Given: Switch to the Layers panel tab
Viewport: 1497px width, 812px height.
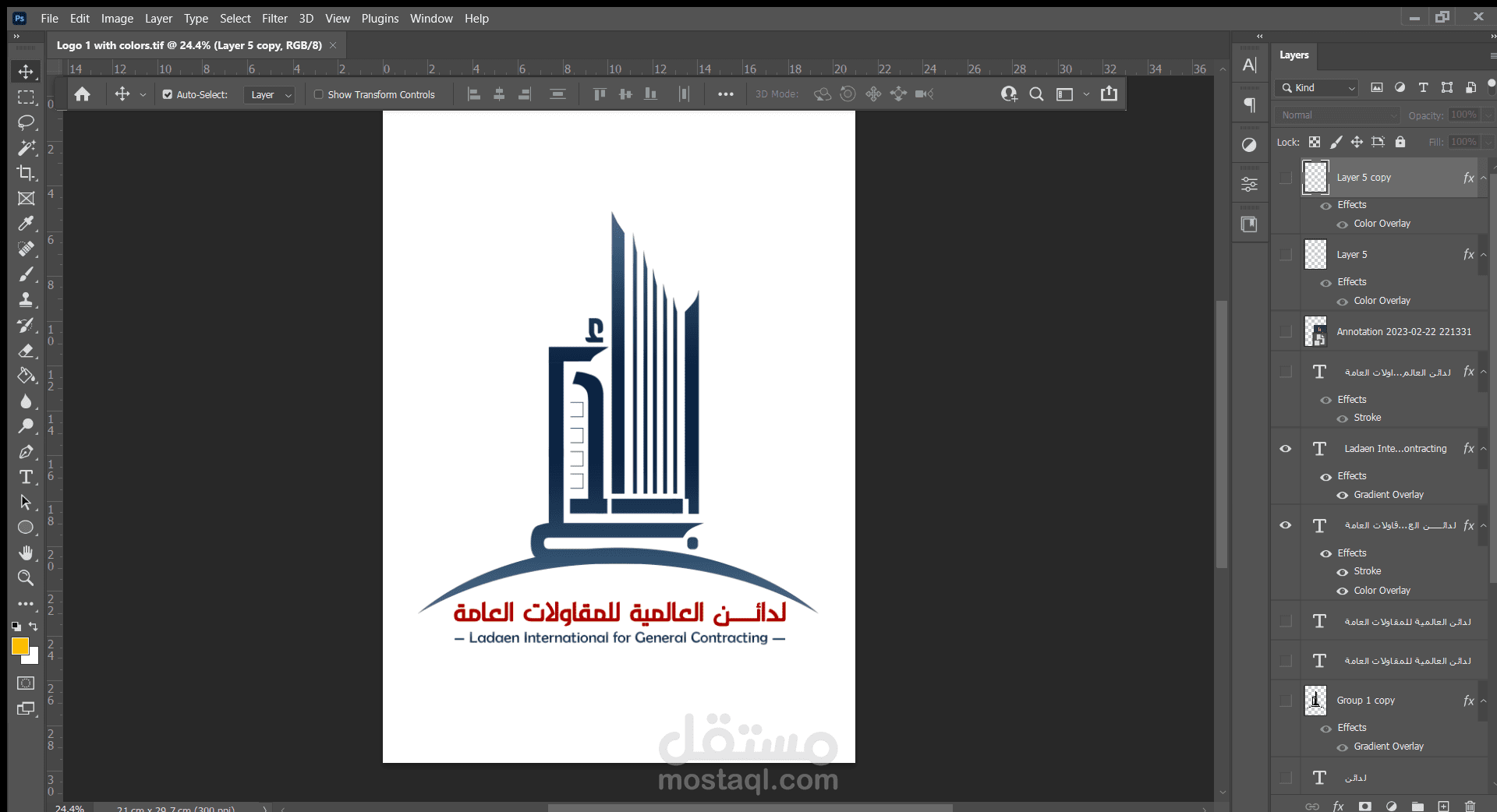Looking at the screenshot, I should click(1294, 55).
